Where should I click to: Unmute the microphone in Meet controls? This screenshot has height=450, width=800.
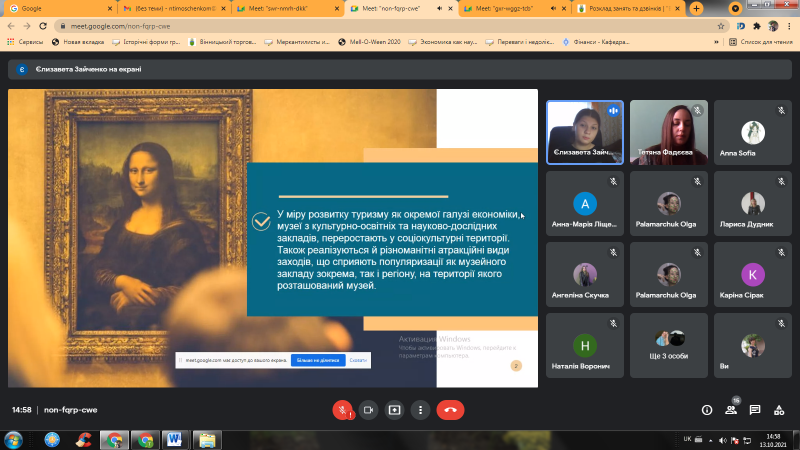tap(343, 410)
